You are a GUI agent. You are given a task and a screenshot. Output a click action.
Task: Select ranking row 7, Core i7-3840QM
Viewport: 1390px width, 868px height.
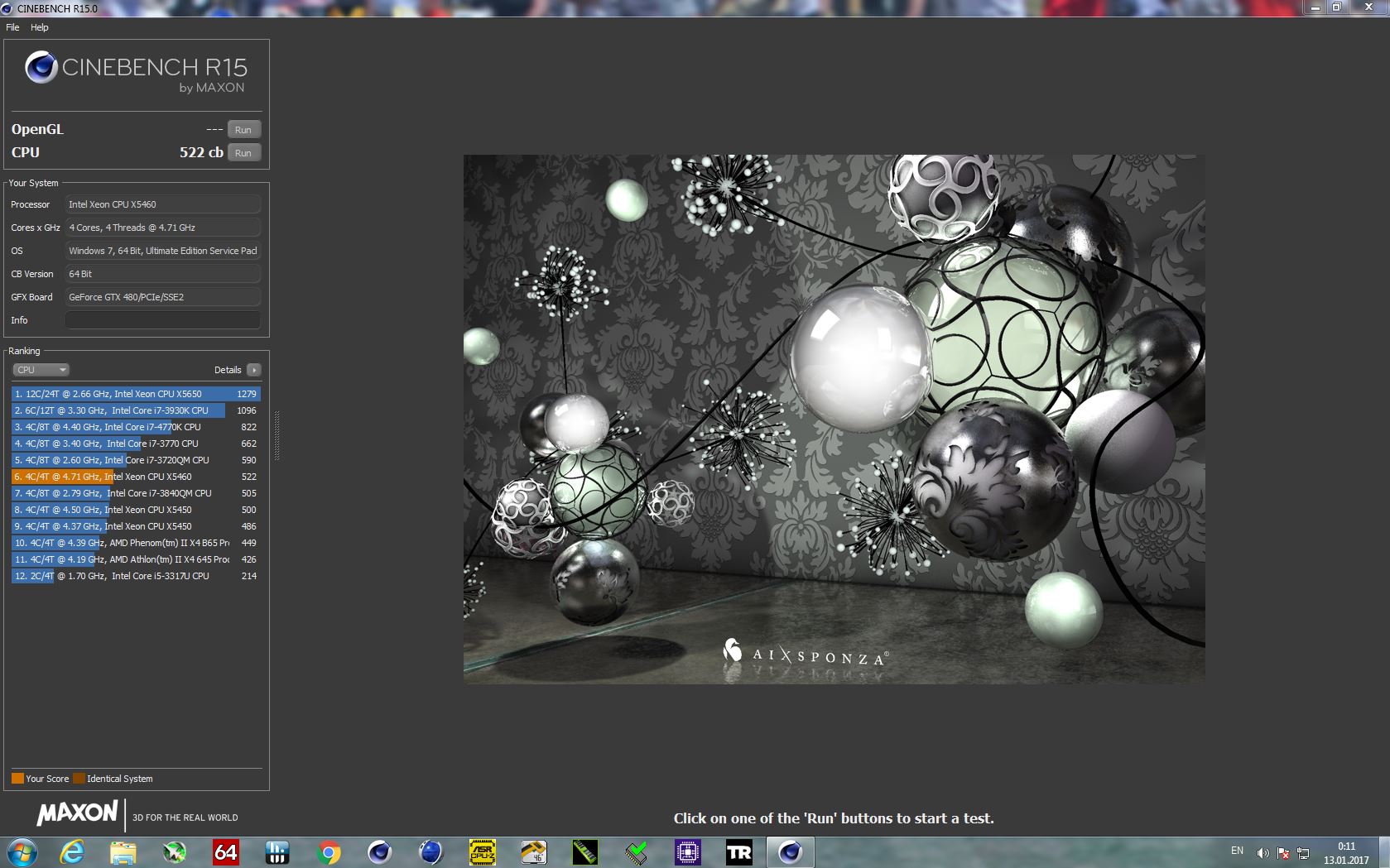[x=136, y=493]
